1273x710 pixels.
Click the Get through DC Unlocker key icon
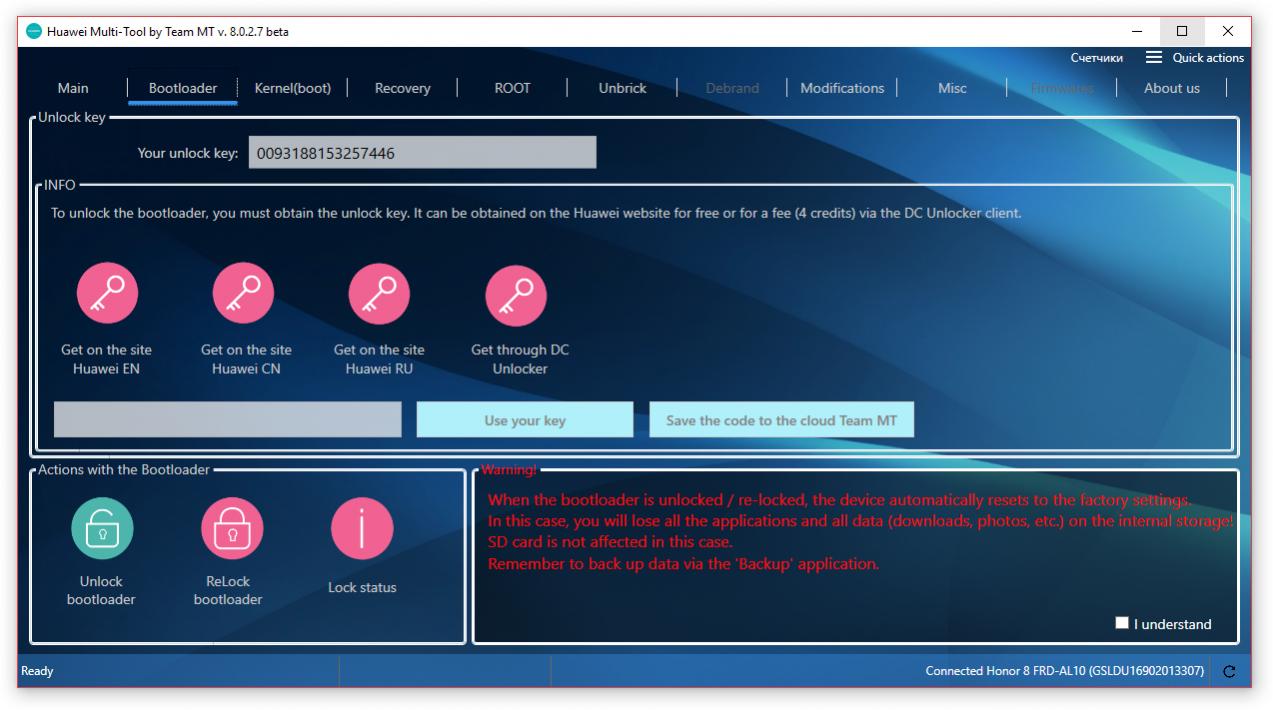tap(516, 295)
